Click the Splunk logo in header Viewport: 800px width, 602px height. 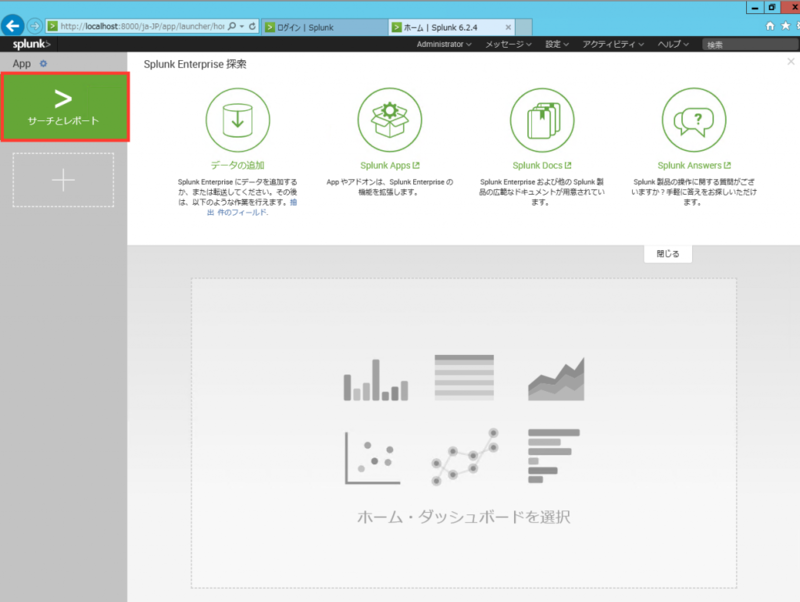click(x=32, y=44)
